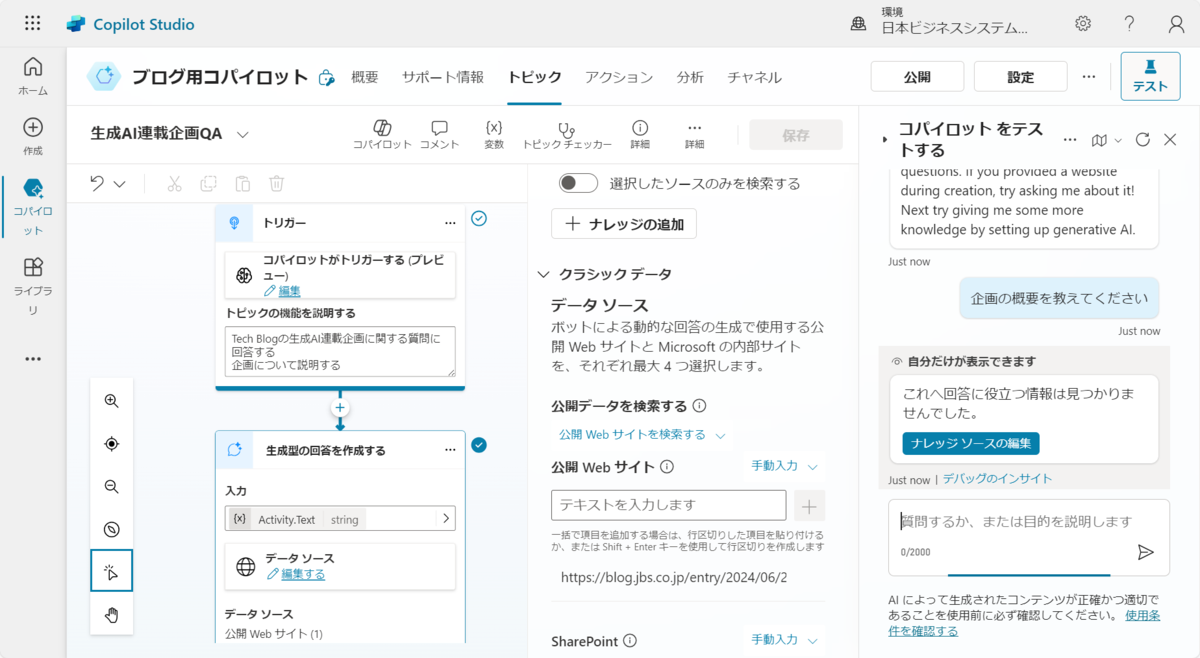
Task: Select コパイロット in the left sidebar
Action: [33, 207]
